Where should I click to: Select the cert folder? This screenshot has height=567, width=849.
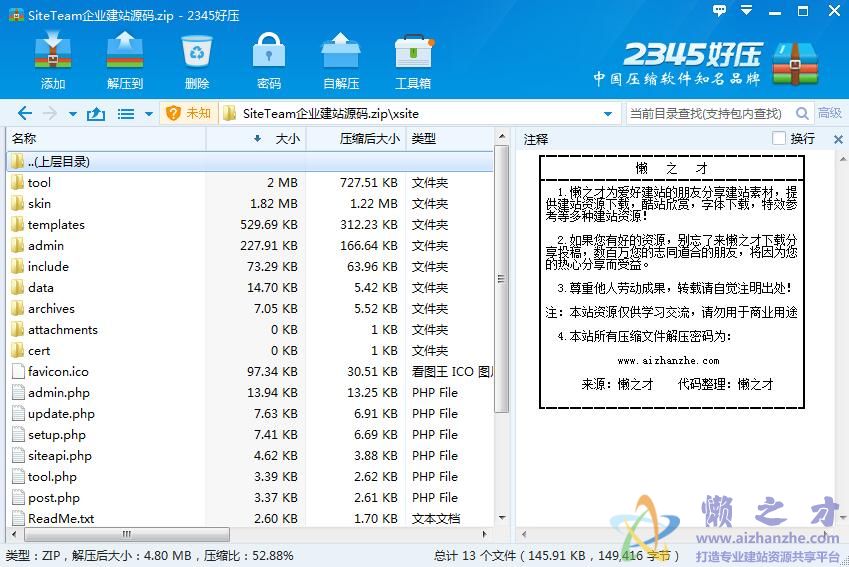pyautogui.click(x=250, y=351)
